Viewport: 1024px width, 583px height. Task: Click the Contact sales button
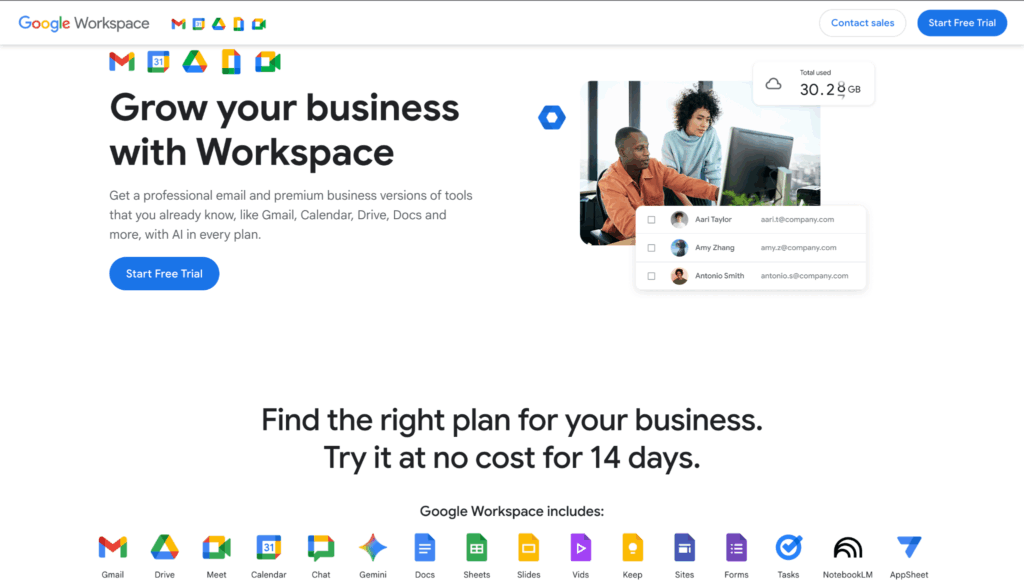862,23
